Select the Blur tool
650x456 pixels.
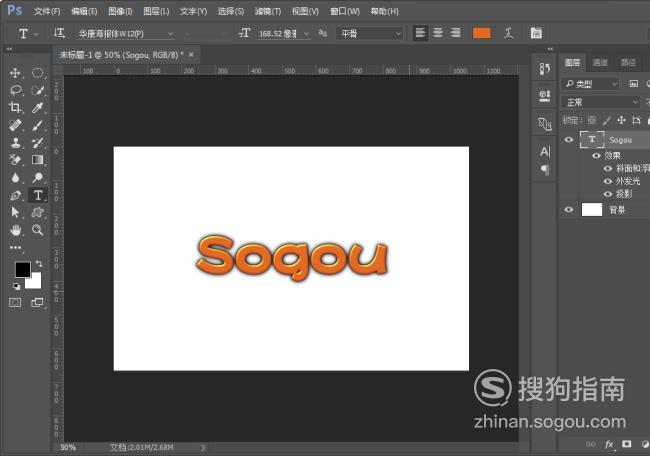tap(15, 178)
